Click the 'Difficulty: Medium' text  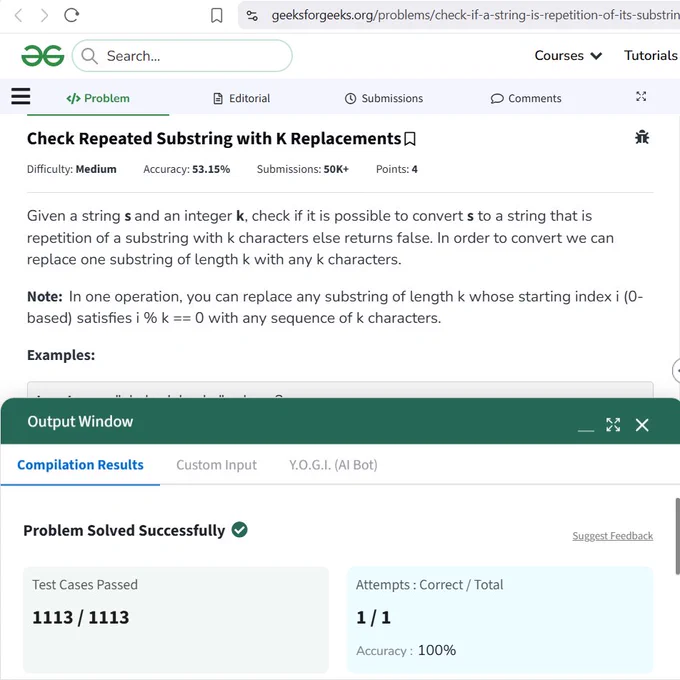72,169
